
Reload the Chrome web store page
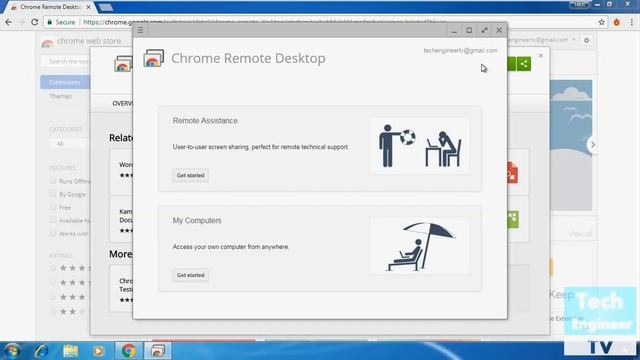pyautogui.click(x=35, y=22)
